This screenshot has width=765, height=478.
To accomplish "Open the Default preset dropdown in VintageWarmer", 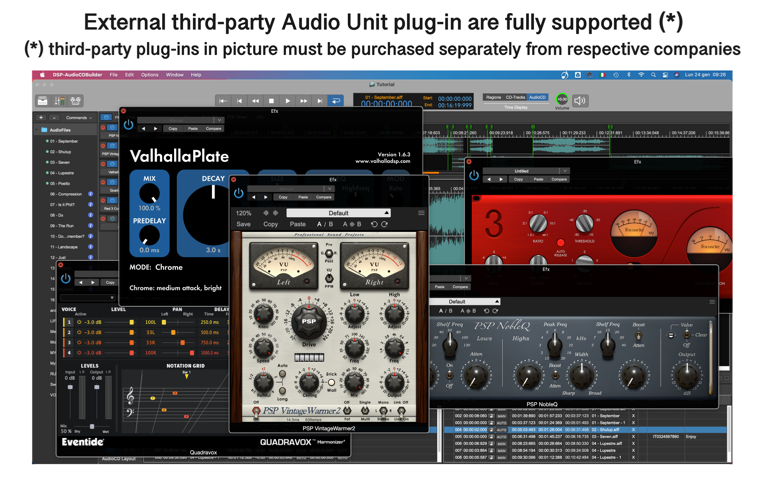I will 339,213.
